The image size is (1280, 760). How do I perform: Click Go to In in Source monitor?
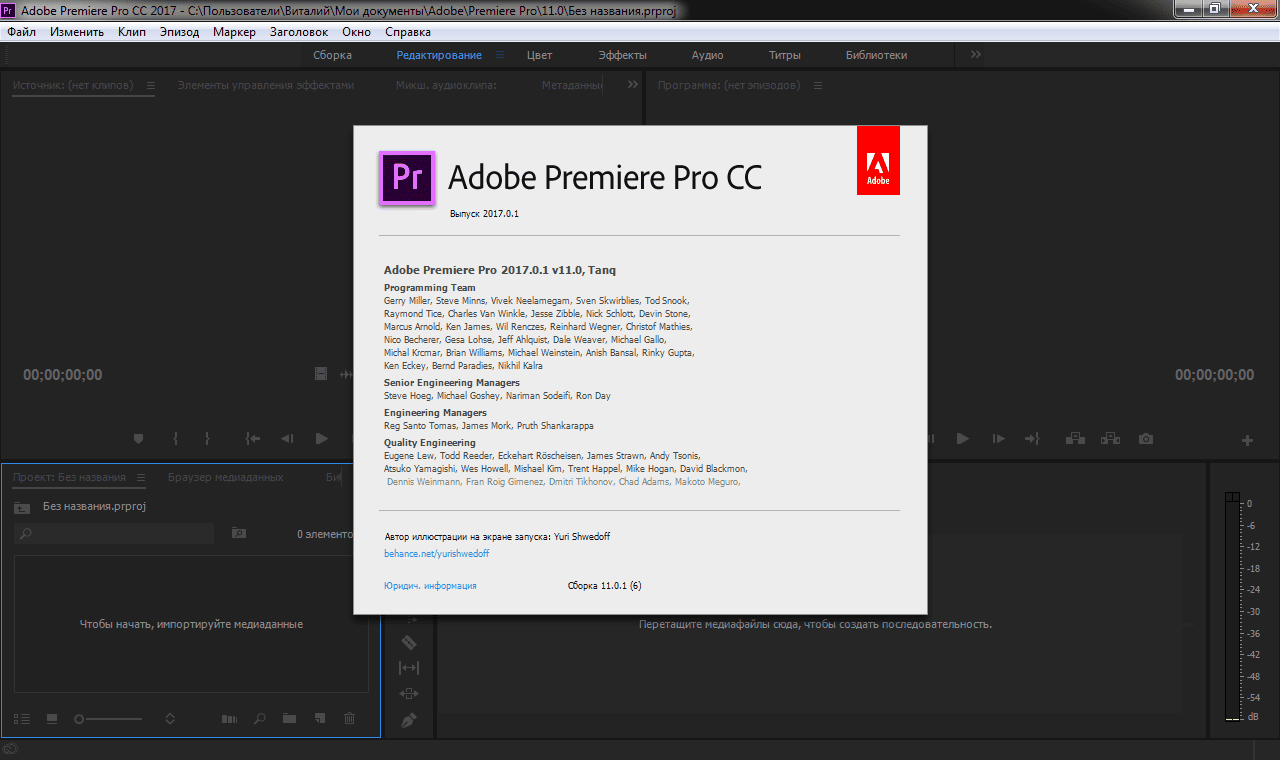pyautogui.click(x=253, y=438)
